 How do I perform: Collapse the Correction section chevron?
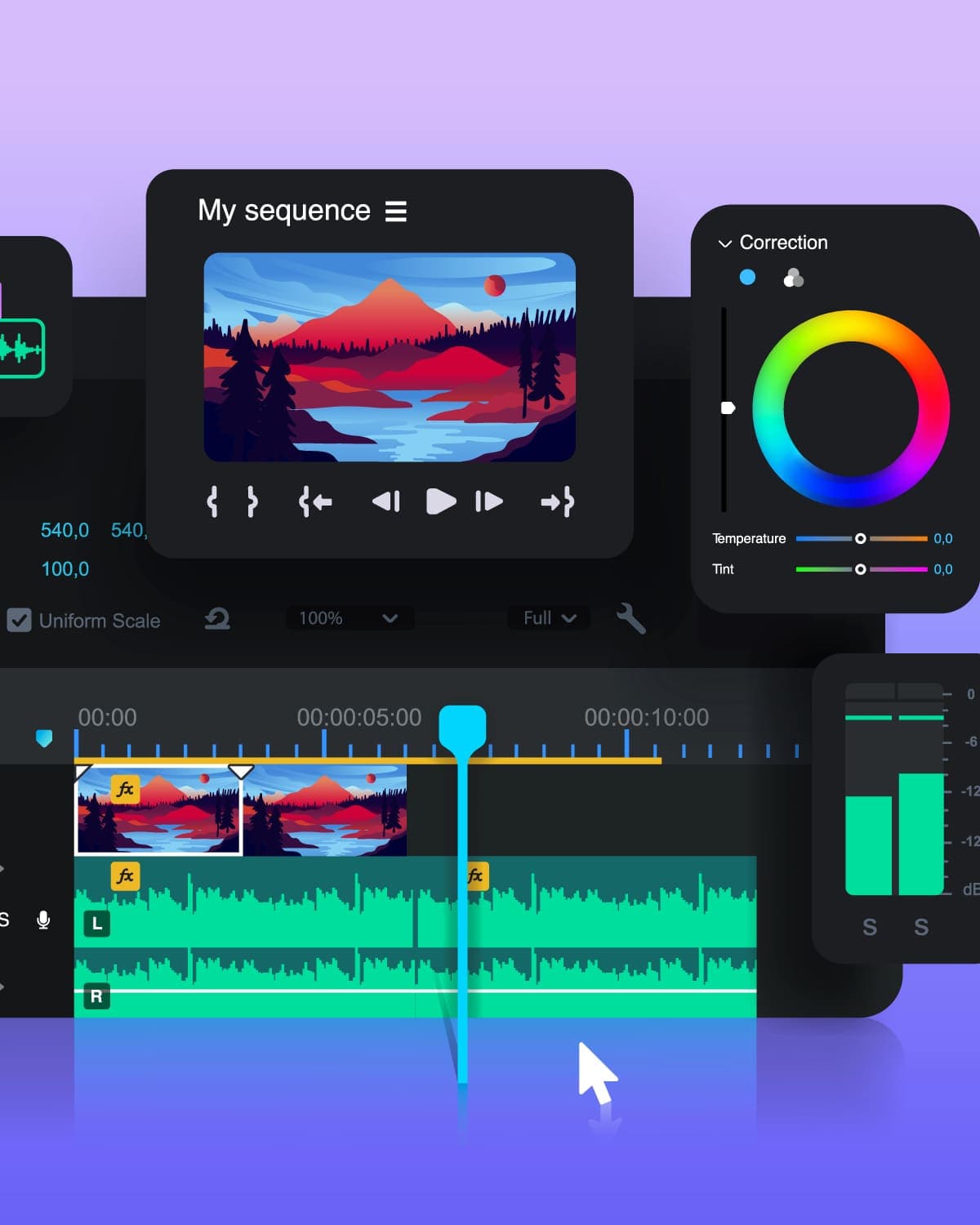[x=724, y=243]
